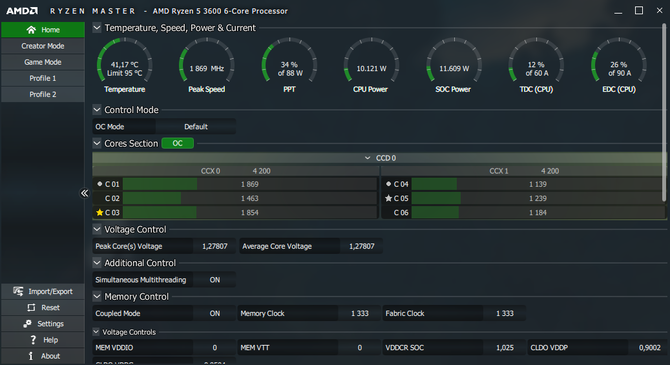This screenshot has width=670, height=365.
Task: Click the Help question mark icon
Action: (33, 340)
